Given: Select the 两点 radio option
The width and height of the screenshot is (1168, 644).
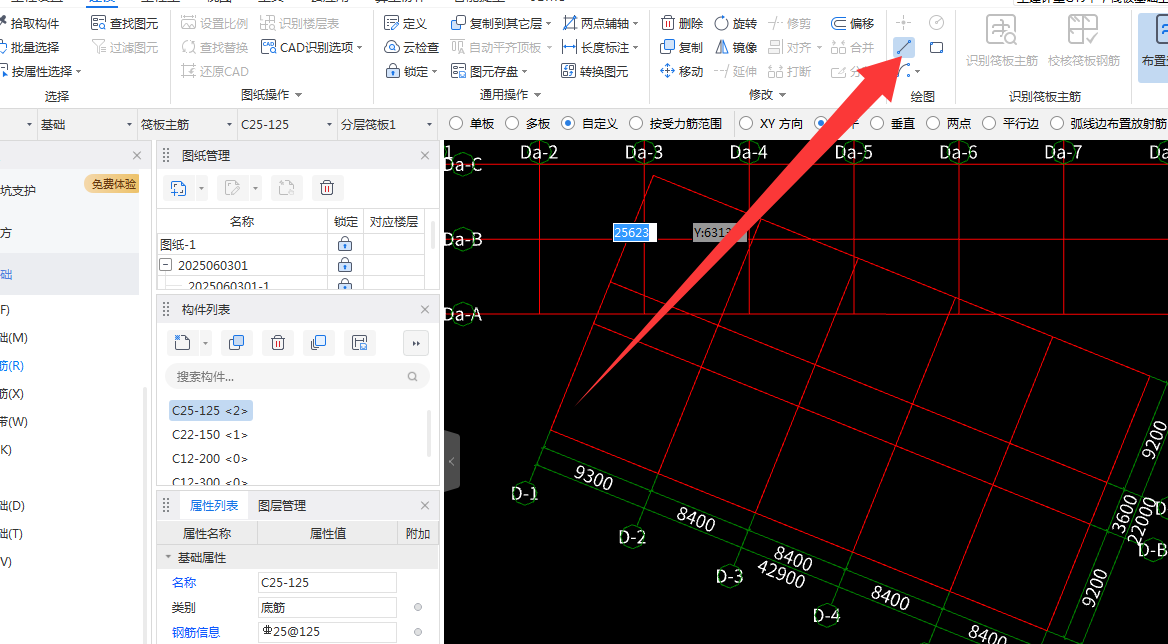Looking at the screenshot, I should click(933, 124).
